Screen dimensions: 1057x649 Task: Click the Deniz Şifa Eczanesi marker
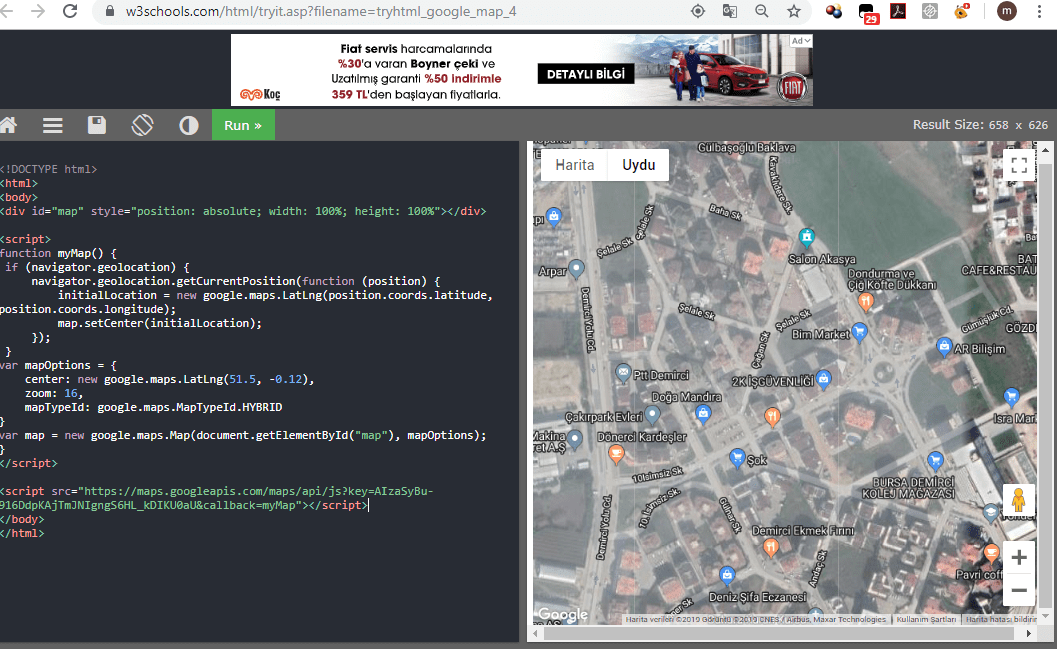click(x=727, y=575)
